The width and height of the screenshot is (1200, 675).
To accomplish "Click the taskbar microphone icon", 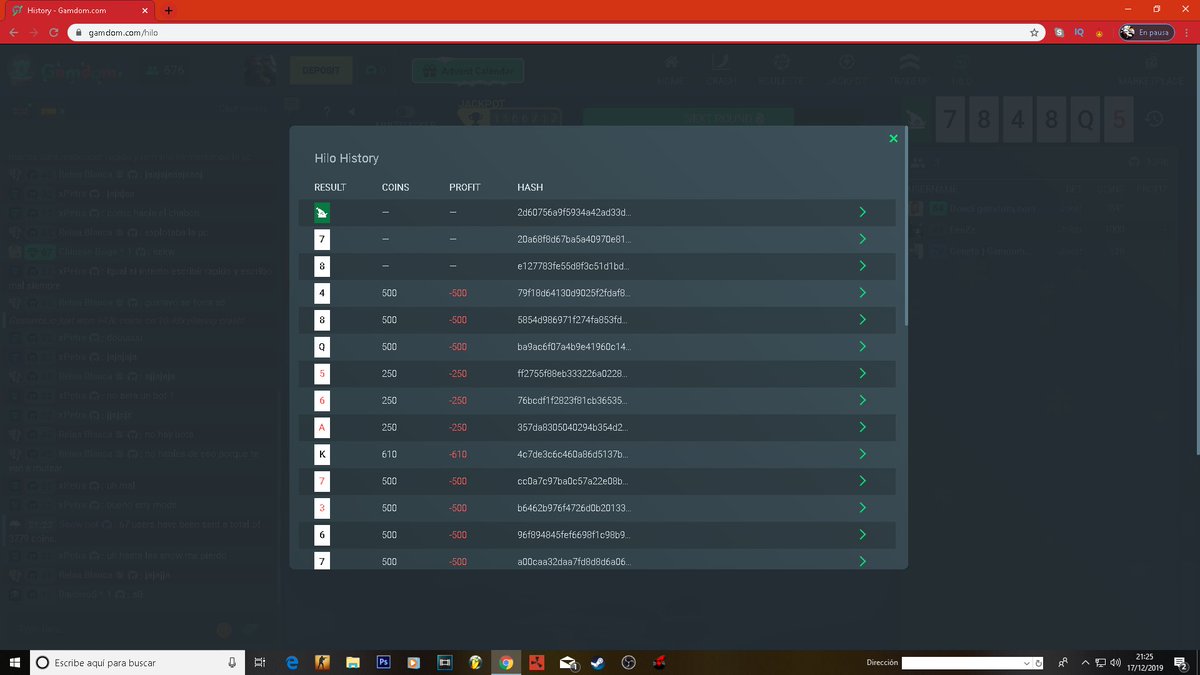I will [x=232, y=662].
